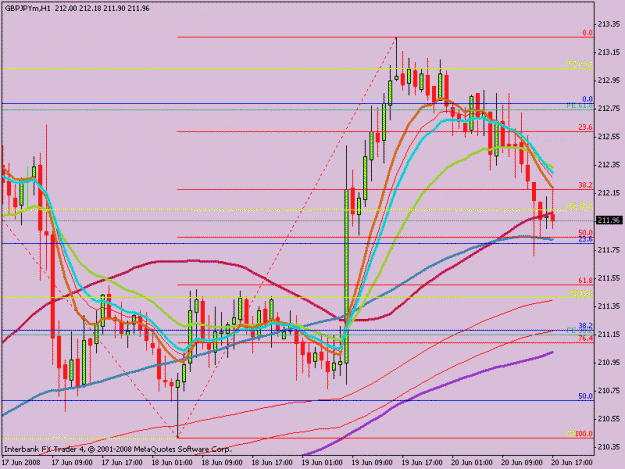Click the 212.95 price axis label
The image size is (625, 469).
tap(608, 80)
